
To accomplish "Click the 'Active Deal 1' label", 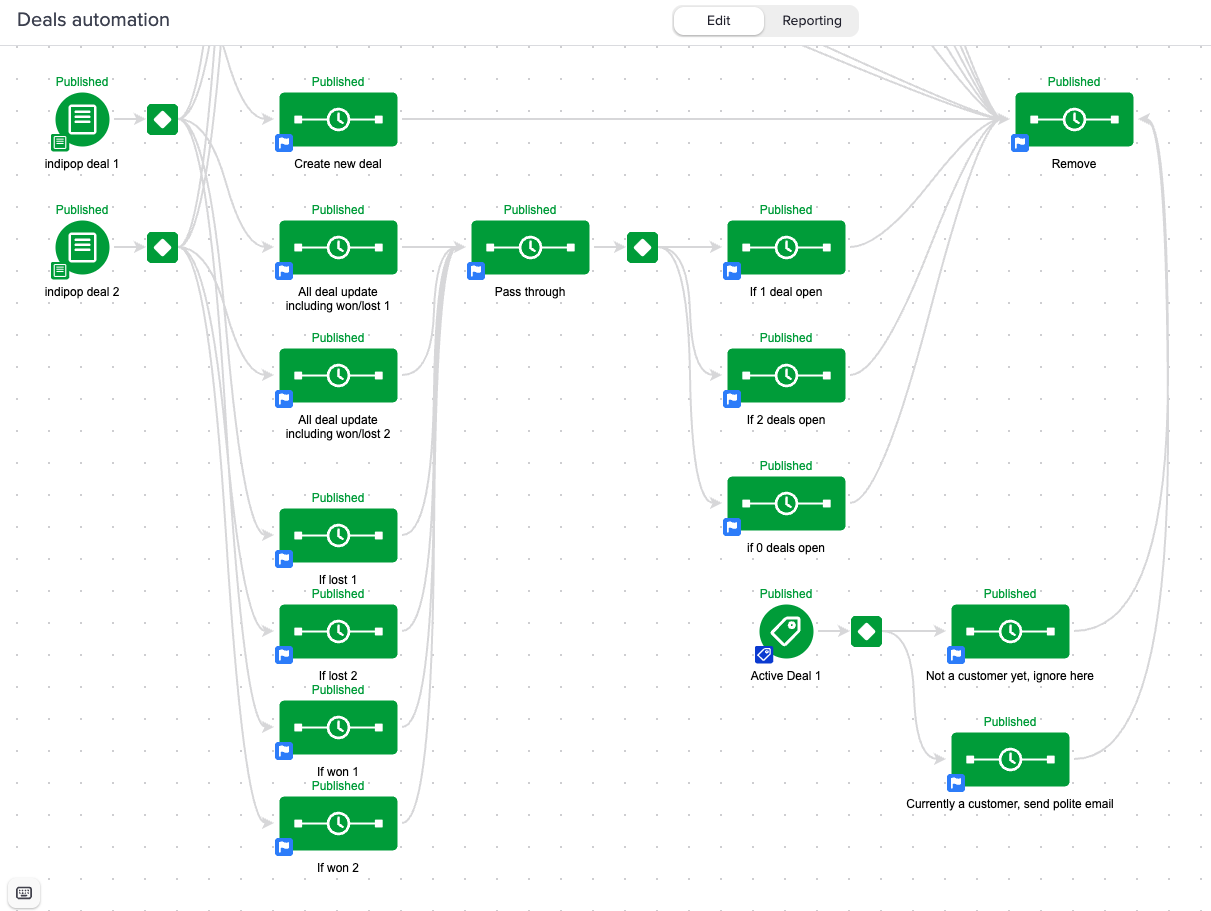I will [786, 676].
